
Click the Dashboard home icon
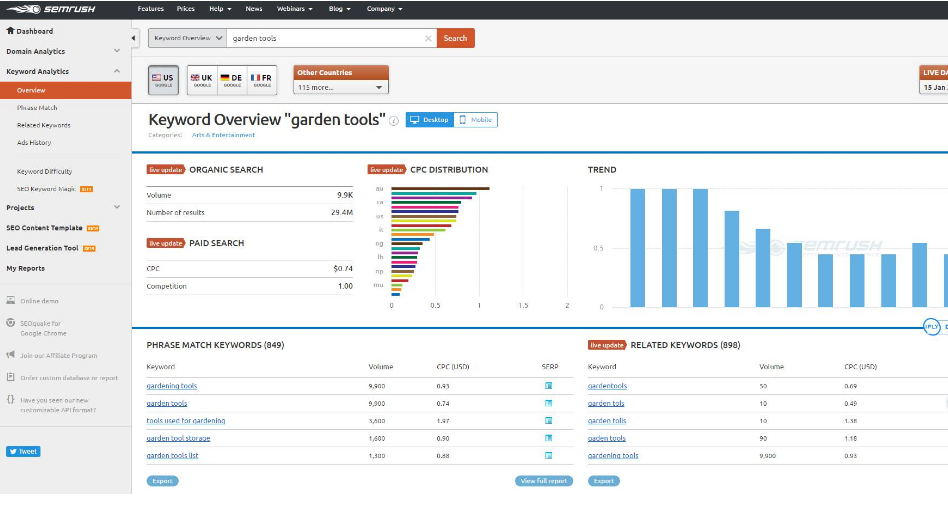click(x=10, y=31)
